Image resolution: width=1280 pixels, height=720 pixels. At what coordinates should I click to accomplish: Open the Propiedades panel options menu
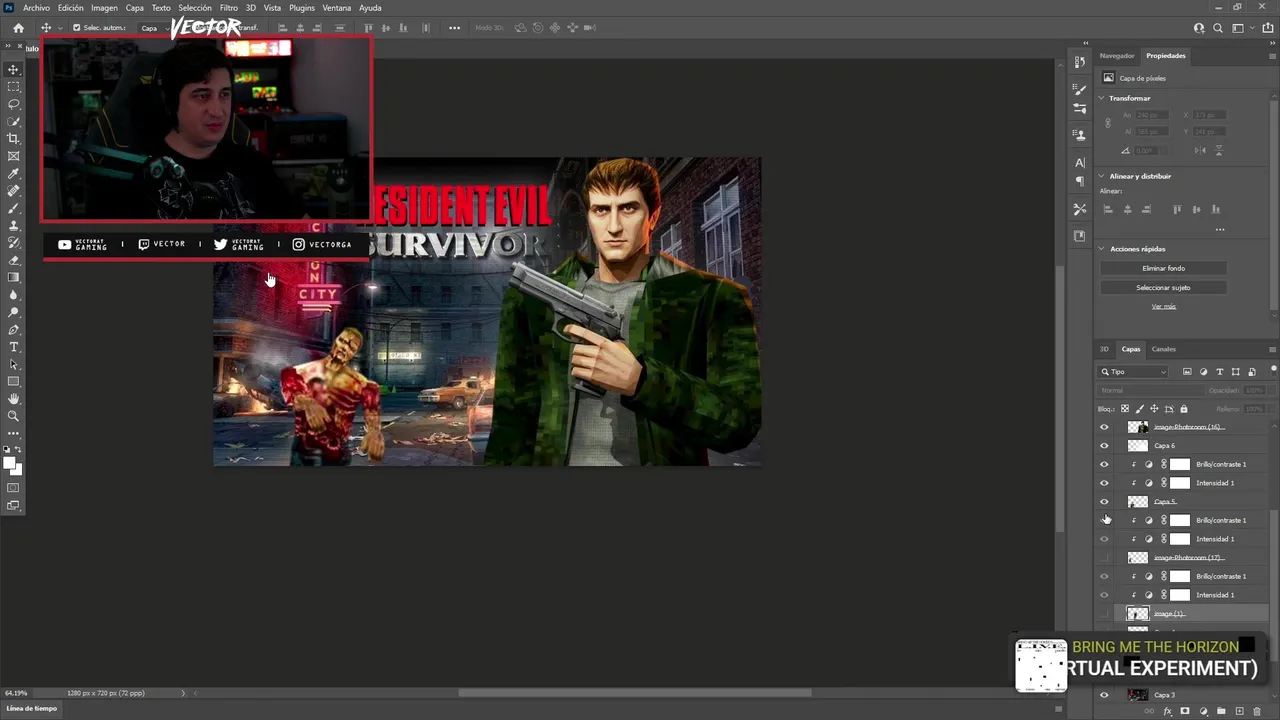[1272, 56]
